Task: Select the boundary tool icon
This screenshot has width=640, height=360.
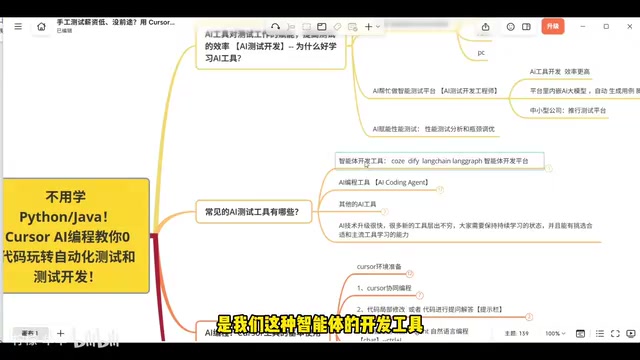Action: 307,27
